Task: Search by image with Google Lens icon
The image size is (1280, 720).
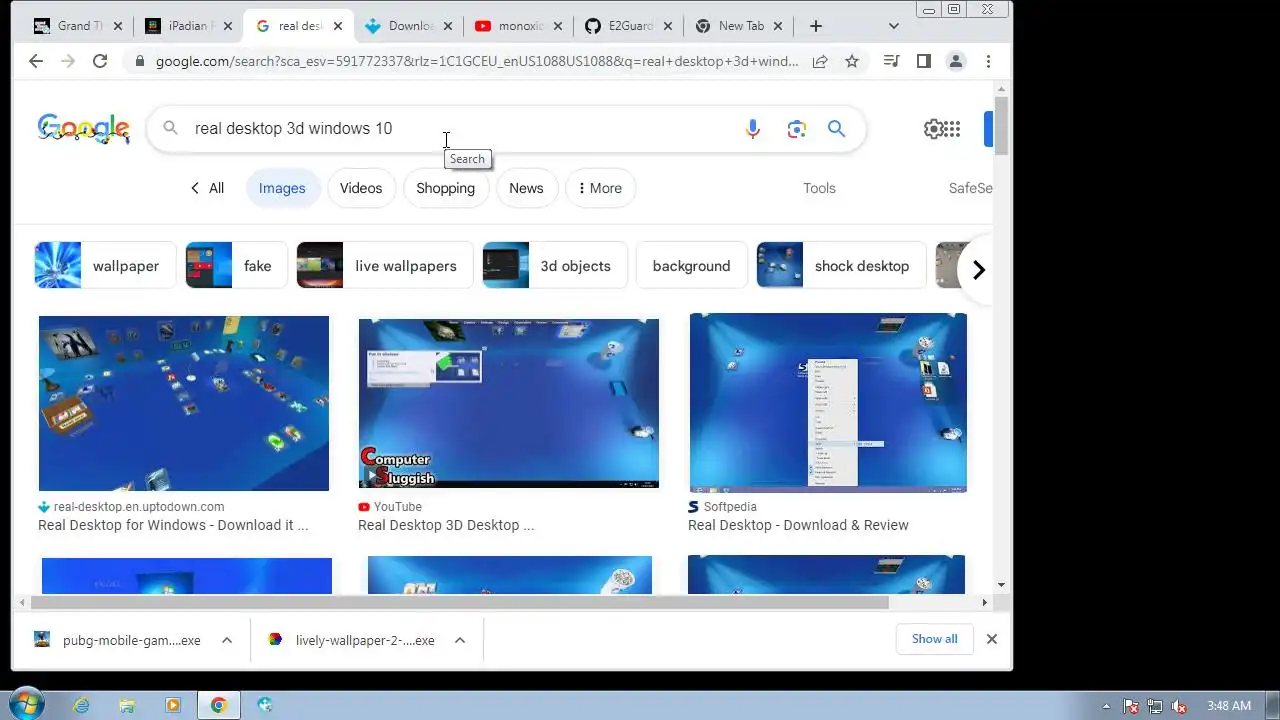Action: click(x=796, y=129)
